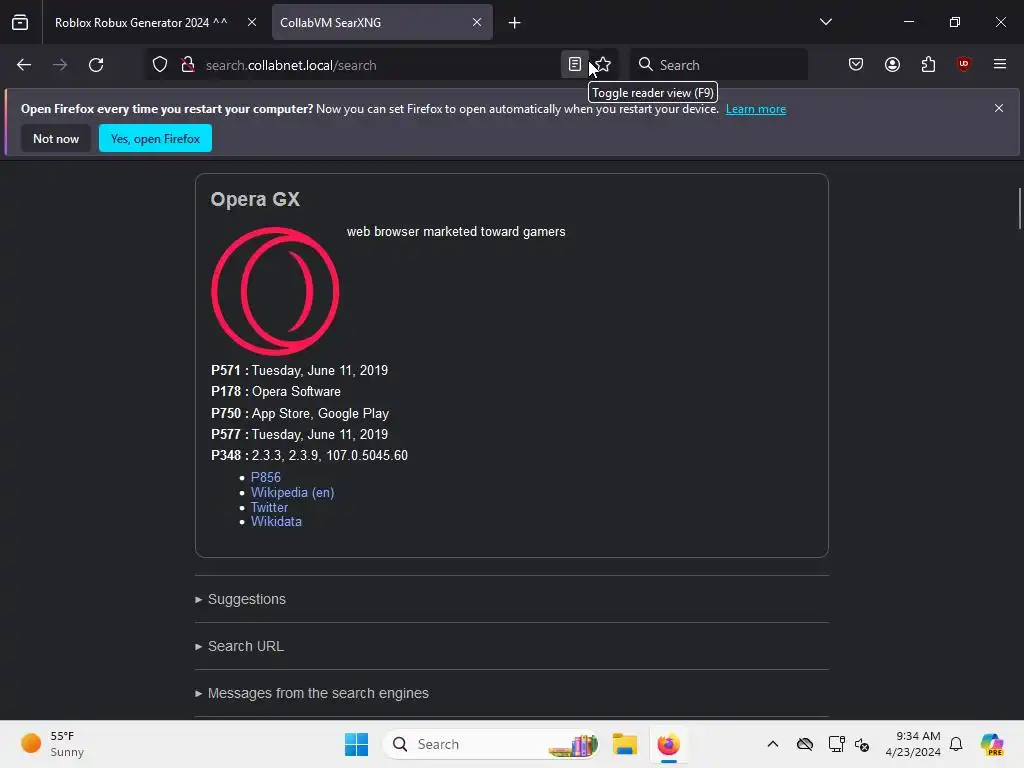Bookmark this page with star icon

point(603,65)
